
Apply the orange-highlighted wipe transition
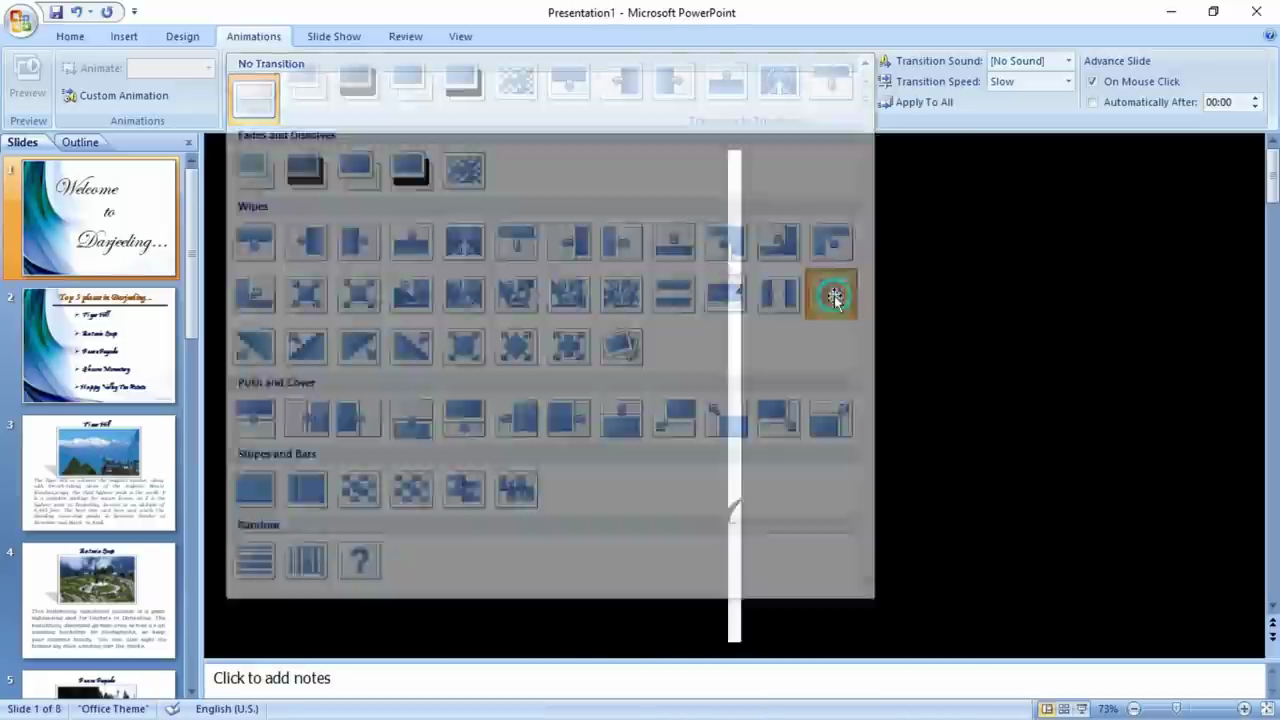[x=831, y=295]
